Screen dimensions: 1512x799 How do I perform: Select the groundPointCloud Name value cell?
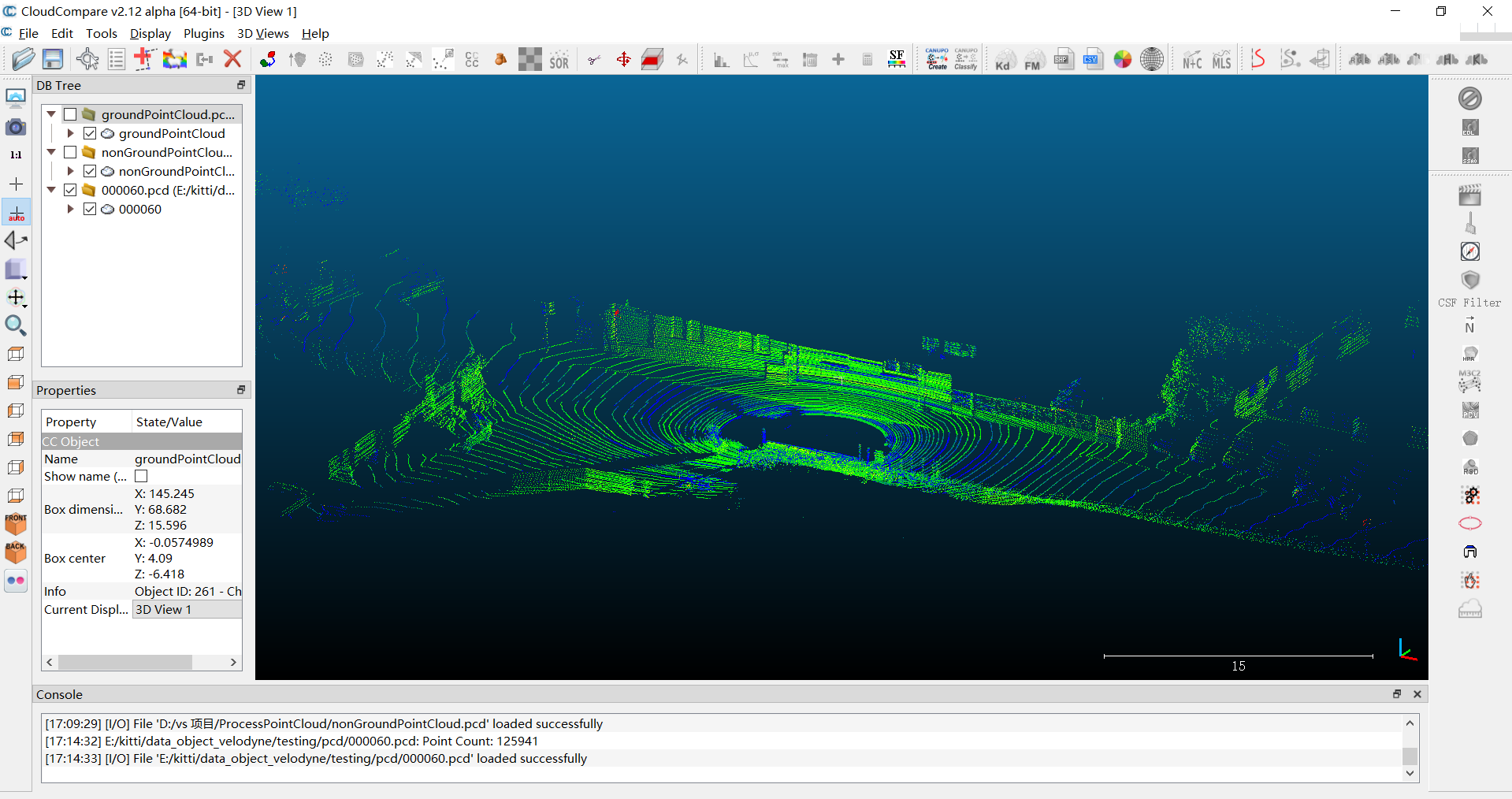pos(188,459)
